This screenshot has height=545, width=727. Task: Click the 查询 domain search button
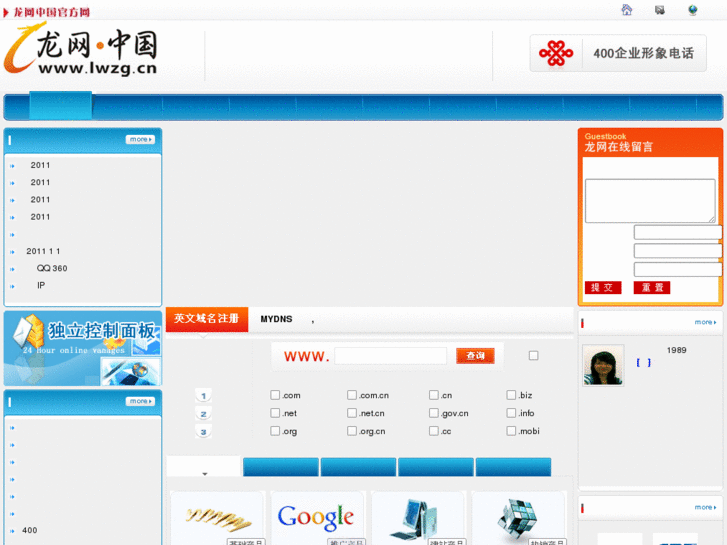tap(475, 356)
